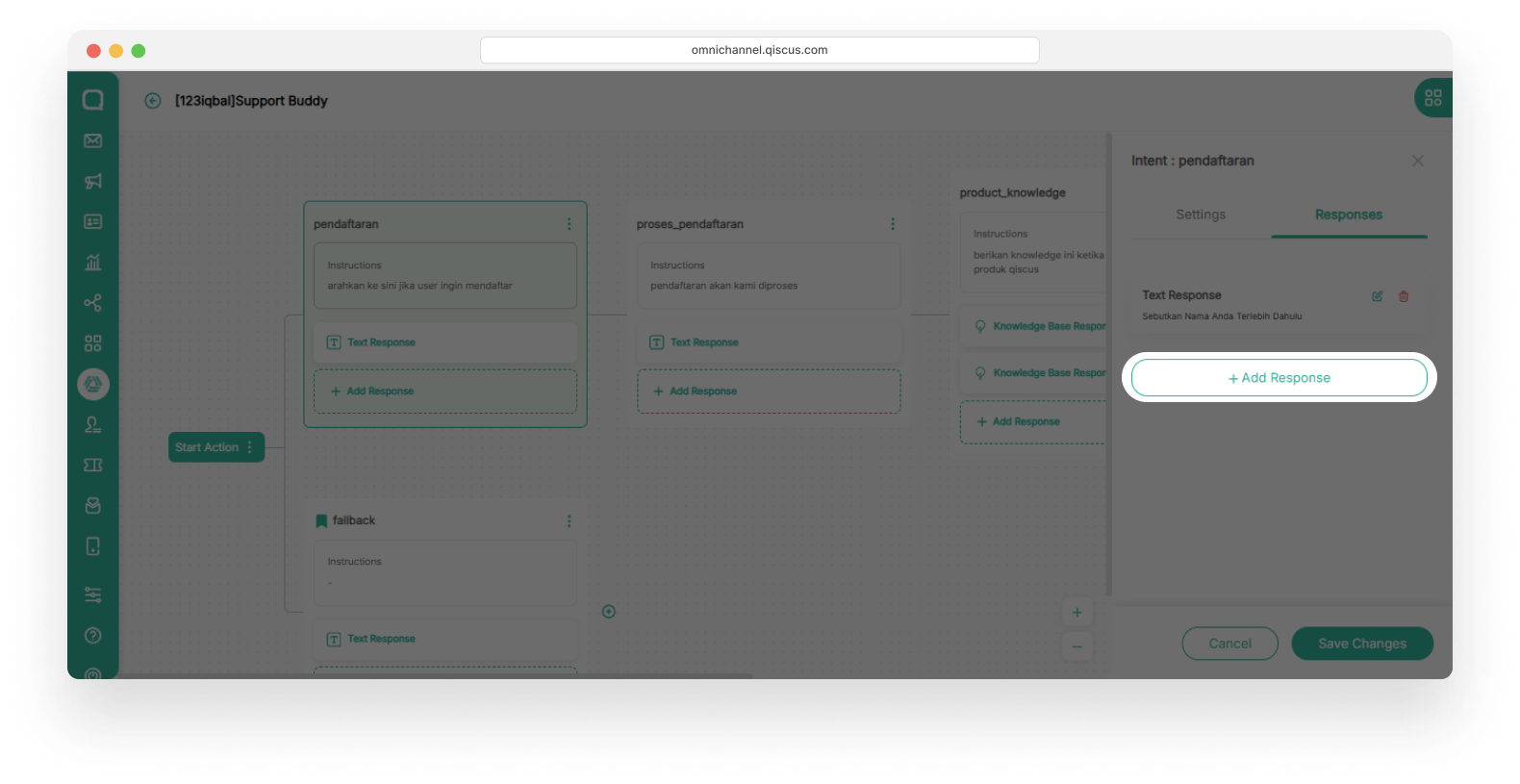The width and height of the screenshot is (1520, 784).
Task: Open the sliders settings icon in sidebar
Action: [x=93, y=594]
